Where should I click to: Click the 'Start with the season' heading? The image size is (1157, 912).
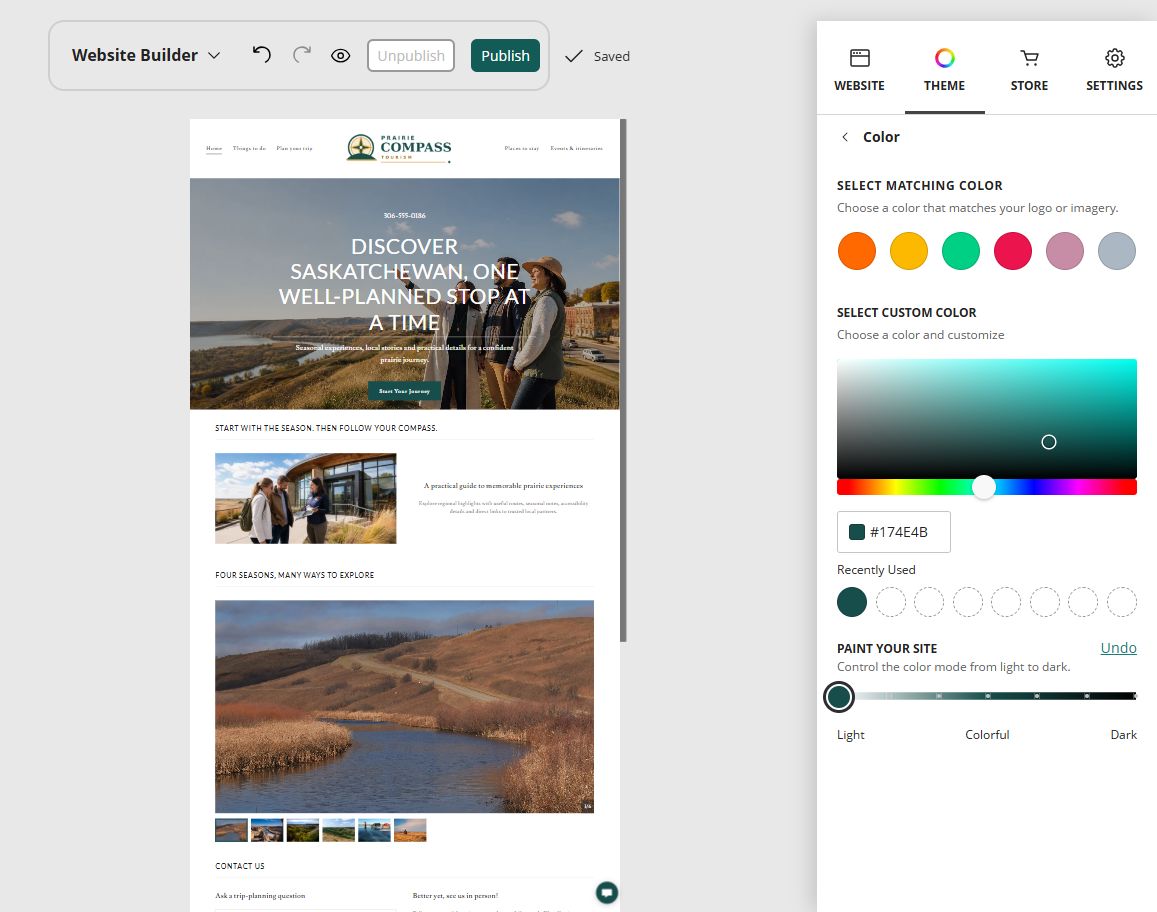326,428
